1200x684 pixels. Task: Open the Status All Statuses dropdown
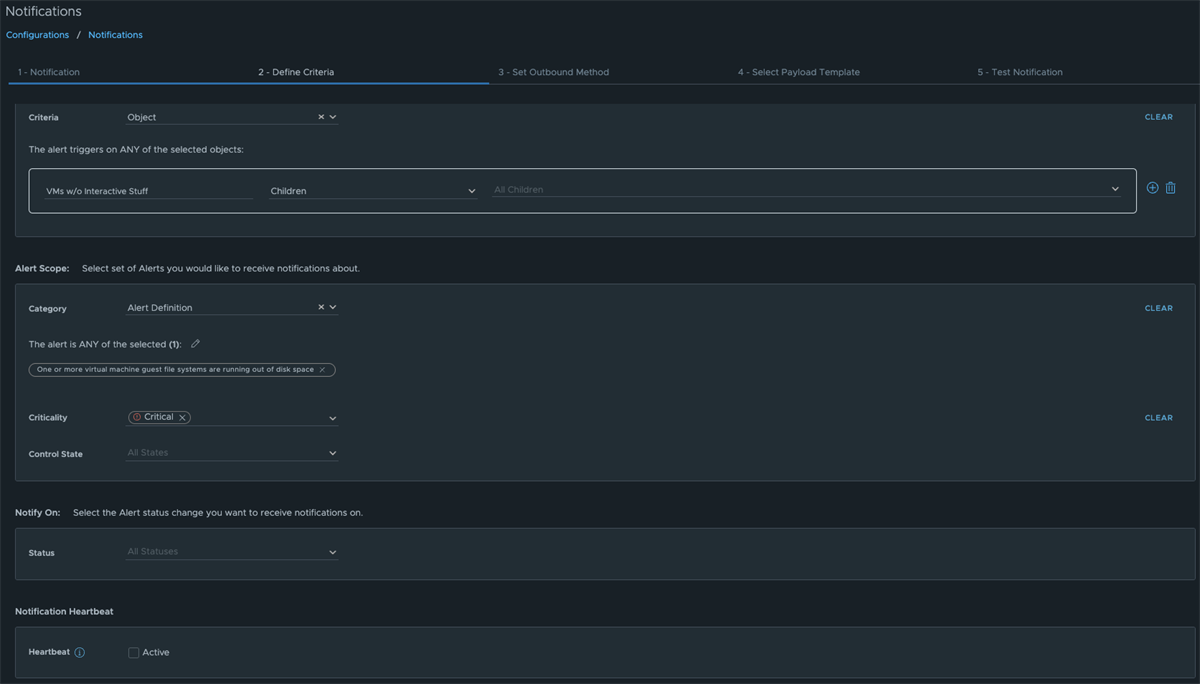232,552
